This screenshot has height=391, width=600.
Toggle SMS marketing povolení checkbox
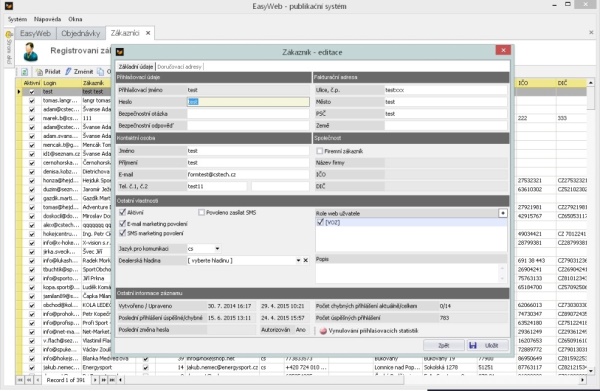[x=122, y=233]
